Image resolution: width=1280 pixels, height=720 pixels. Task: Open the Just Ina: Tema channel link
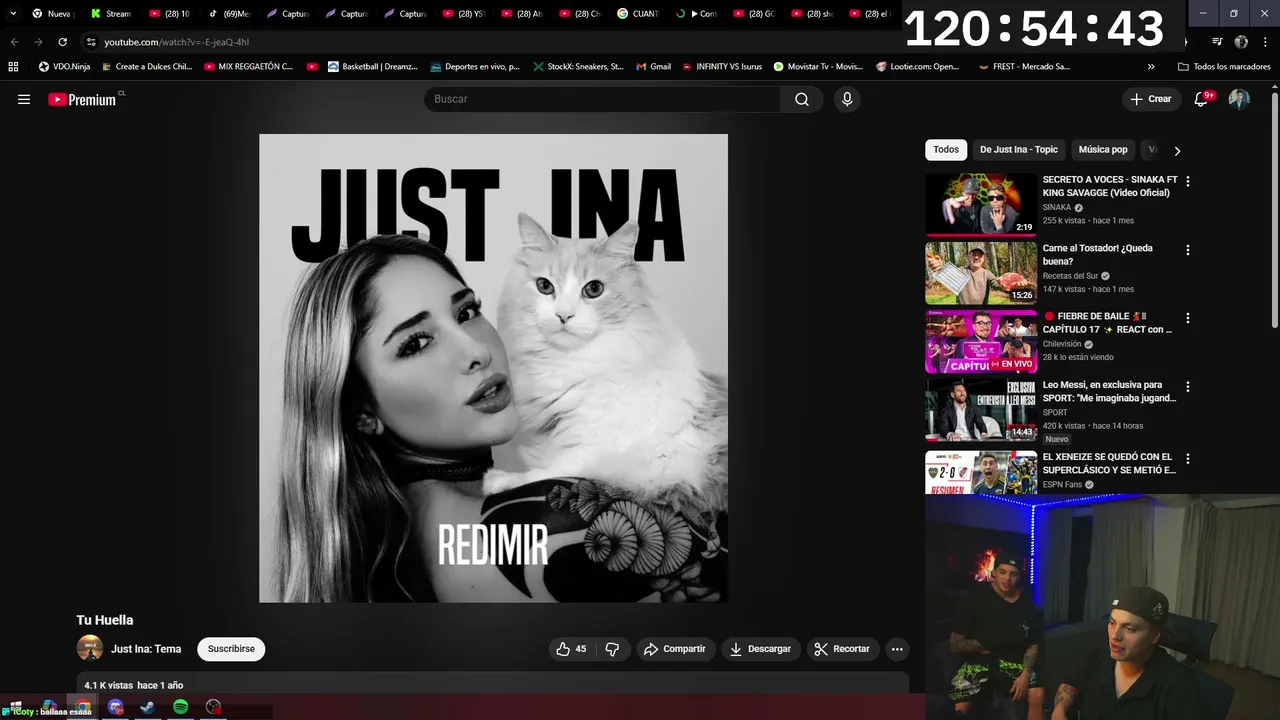(146, 649)
